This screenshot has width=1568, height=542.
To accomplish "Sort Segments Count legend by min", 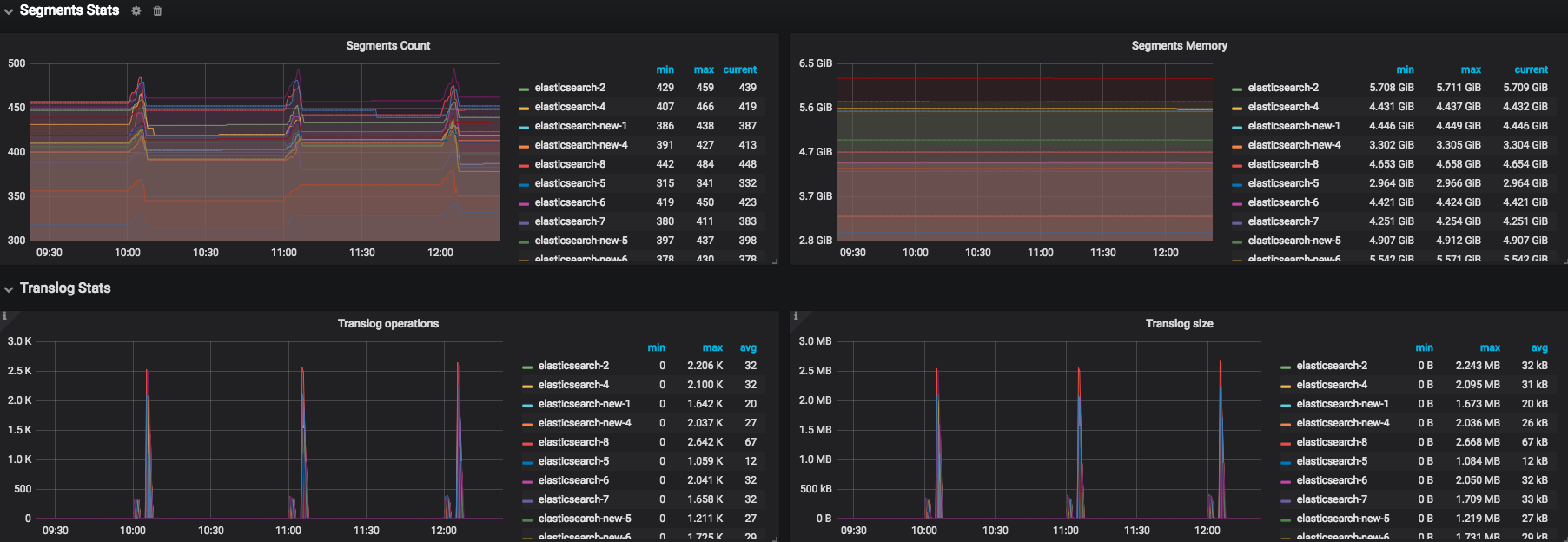I will pos(665,69).
